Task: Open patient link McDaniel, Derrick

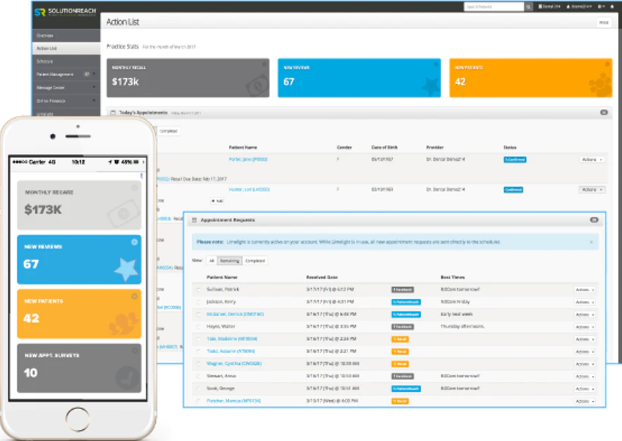Action: [x=236, y=313]
